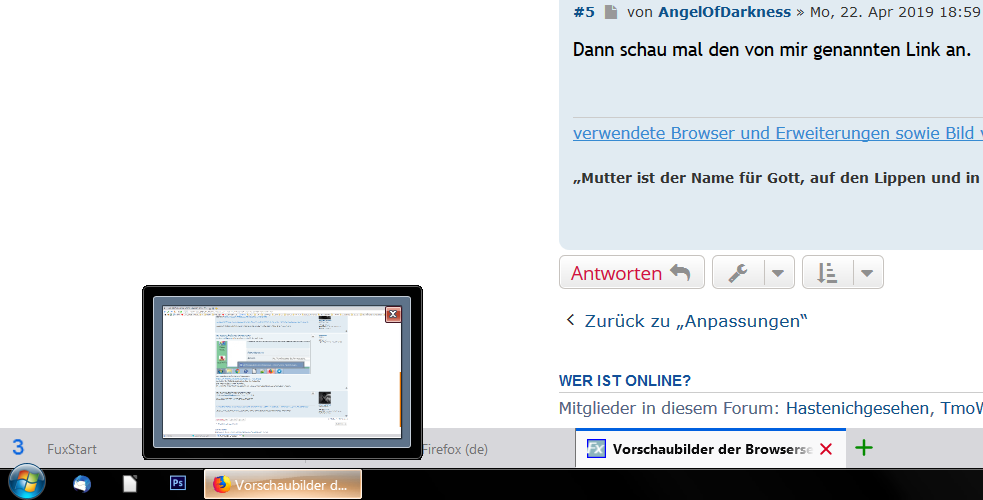Click the signature quote starting Mutter ist der Name
The image size is (983, 500).
click(x=777, y=178)
